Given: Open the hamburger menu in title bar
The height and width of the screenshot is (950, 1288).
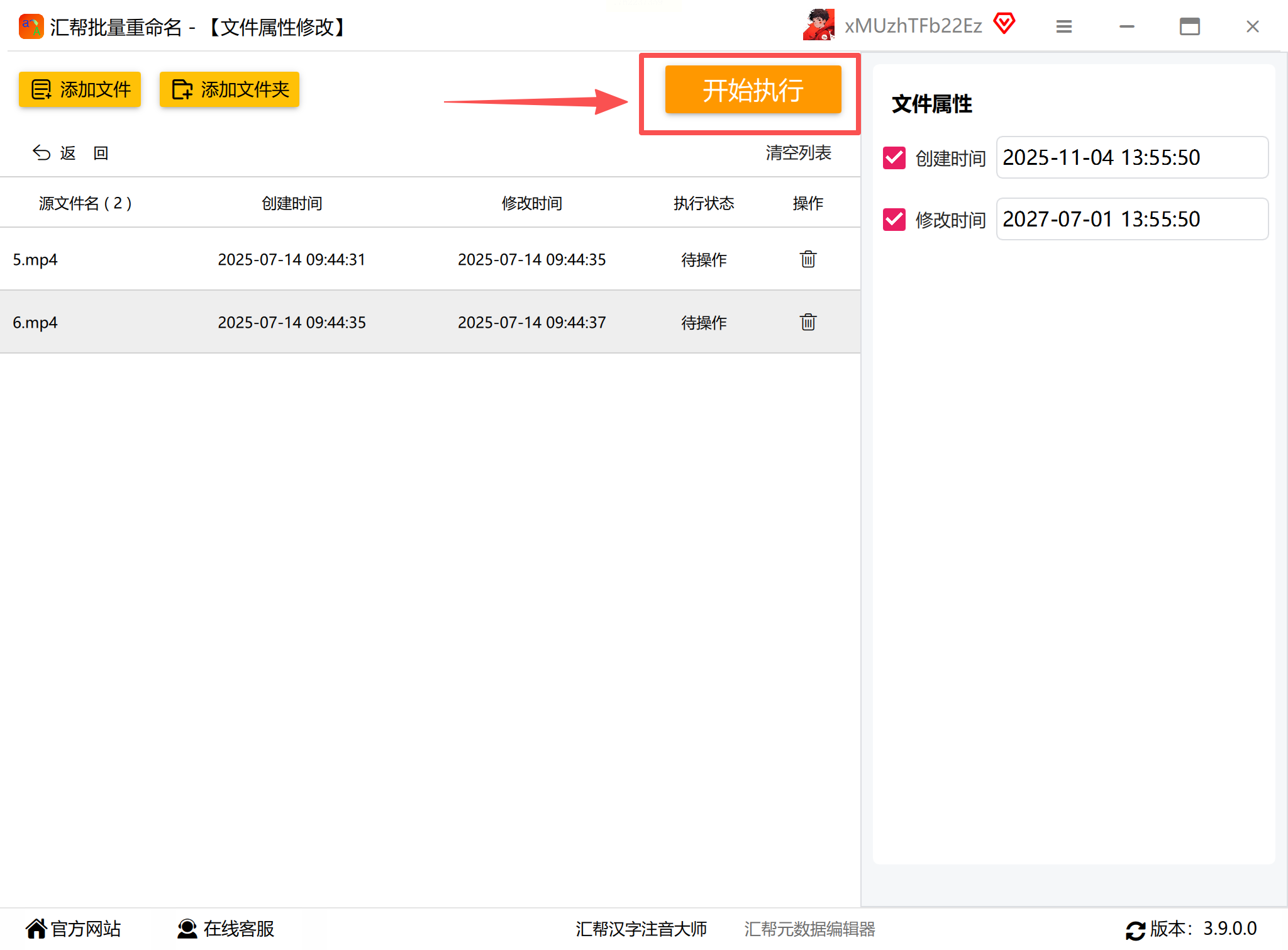Looking at the screenshot, I should point(1063,26).
